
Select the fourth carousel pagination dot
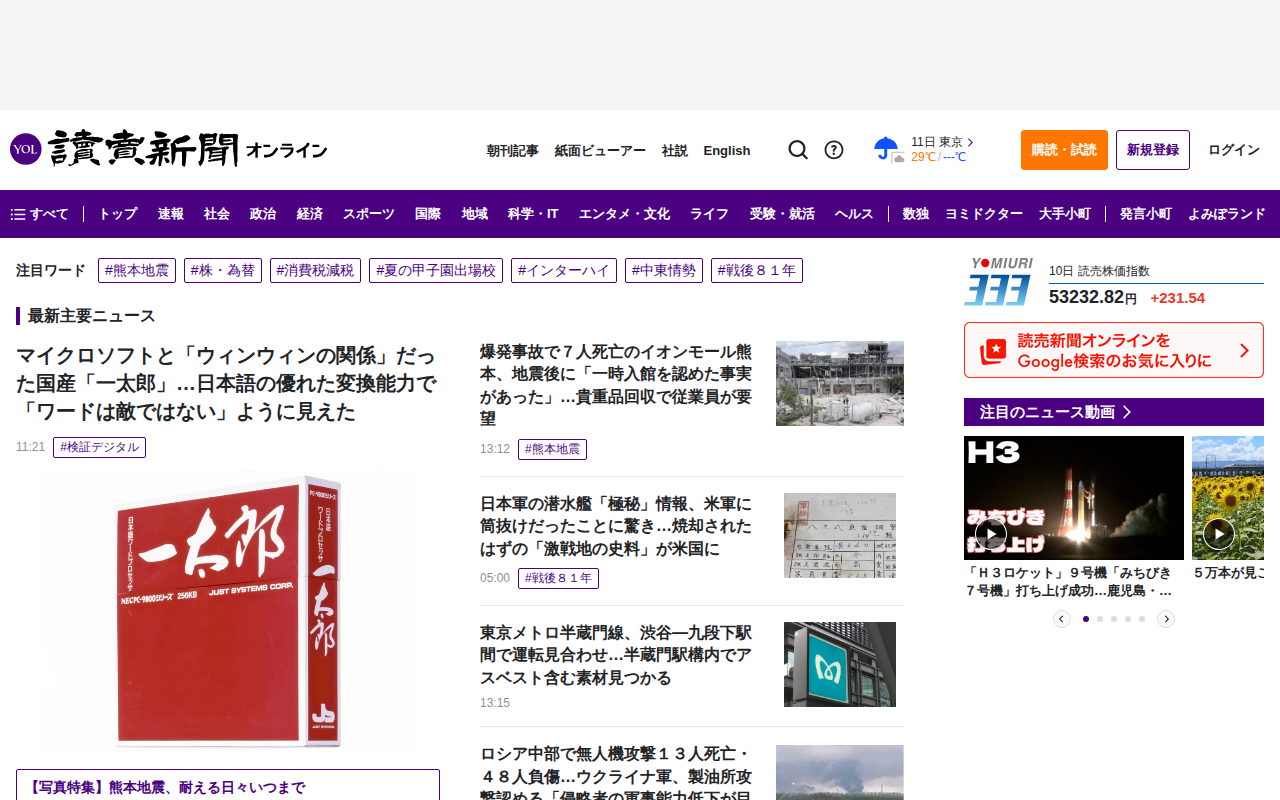[x=1128, y=619]
